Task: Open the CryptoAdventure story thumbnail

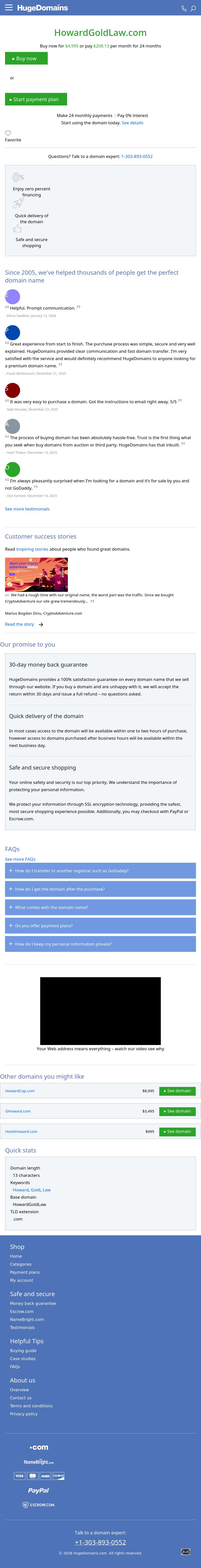Action: click(x=36, y=574)
